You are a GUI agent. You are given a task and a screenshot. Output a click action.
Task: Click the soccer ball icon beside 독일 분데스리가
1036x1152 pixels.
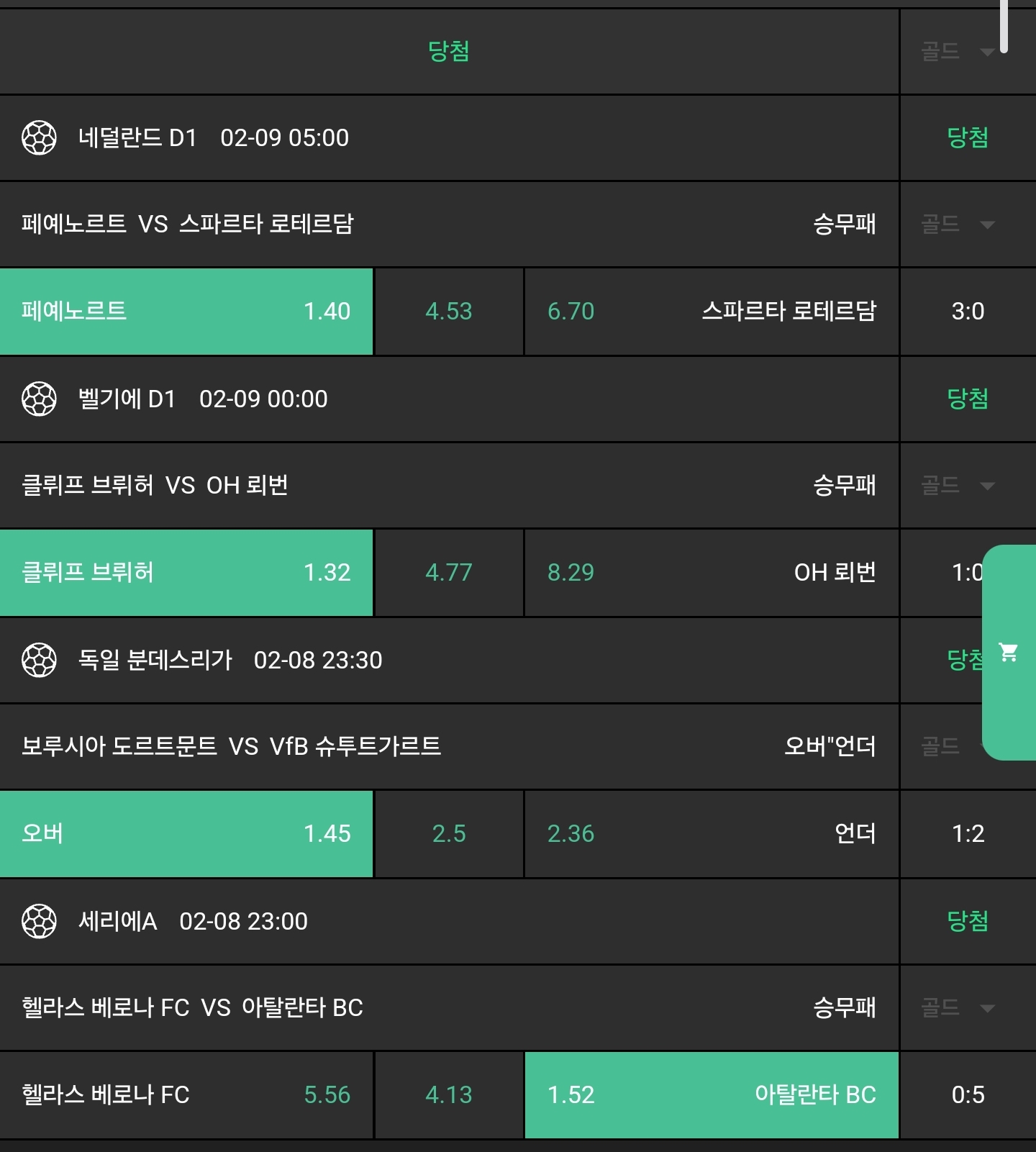39,660
